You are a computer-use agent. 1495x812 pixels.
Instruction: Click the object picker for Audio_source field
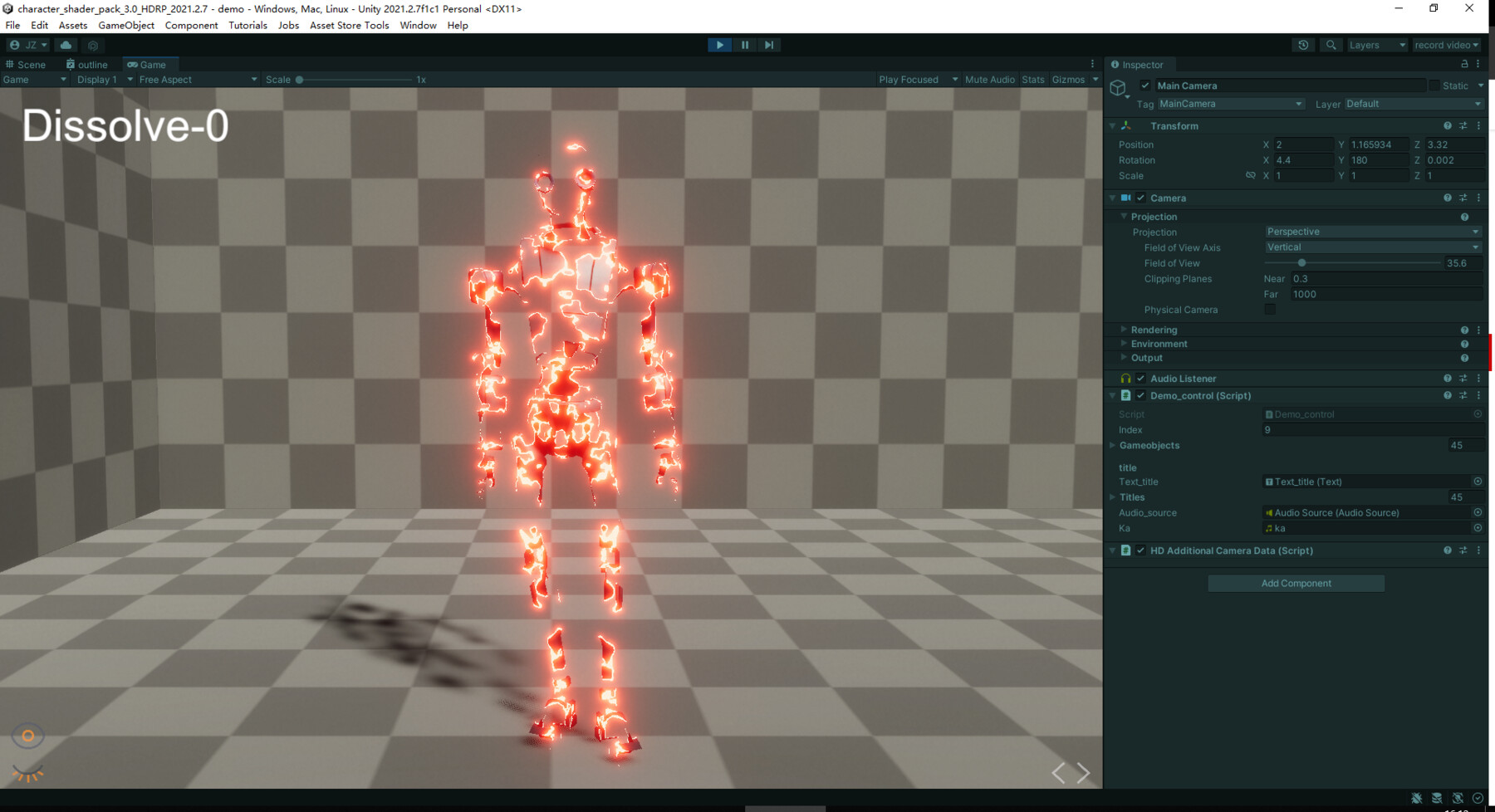coord(1478,512)
